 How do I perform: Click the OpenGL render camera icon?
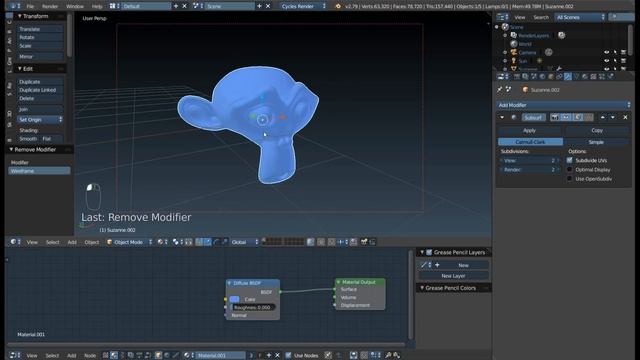coord(364,242)
